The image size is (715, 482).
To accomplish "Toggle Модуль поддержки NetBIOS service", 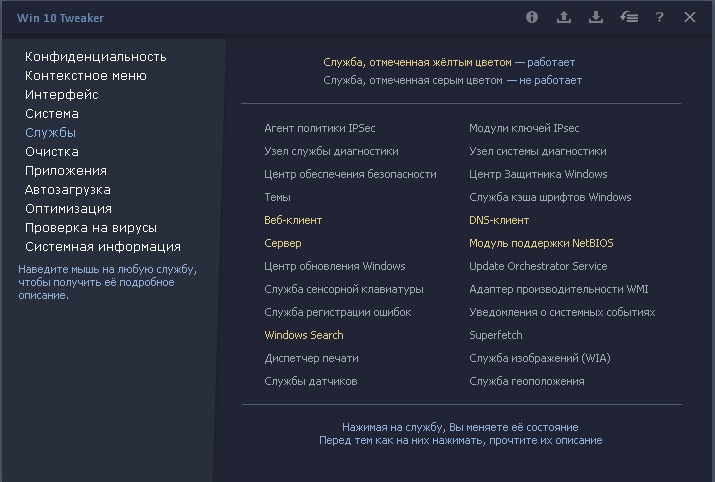I will (x=541, y=243).
